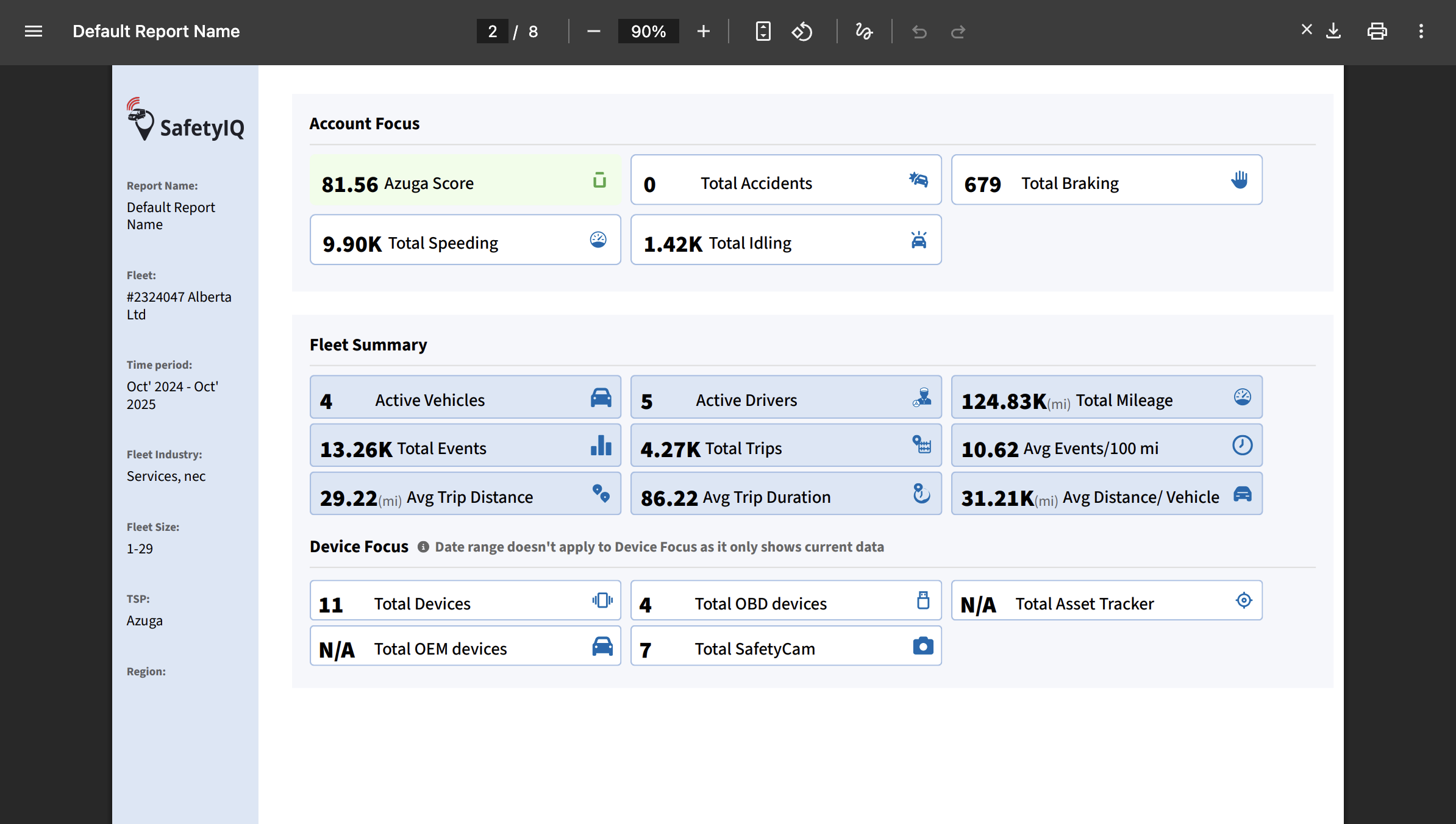The width and height of the screenshot is (1456, 824).
Task: Click the undo arrow icon
Action: click(x=919, y=31)
